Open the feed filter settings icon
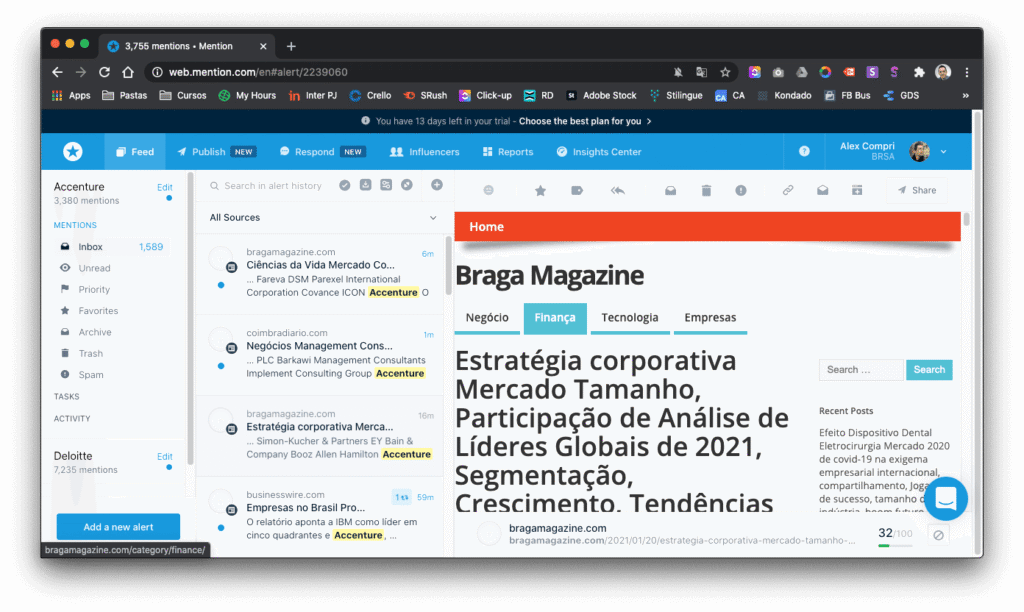This screenshot has width=1024, height=612. click(386, 185)
